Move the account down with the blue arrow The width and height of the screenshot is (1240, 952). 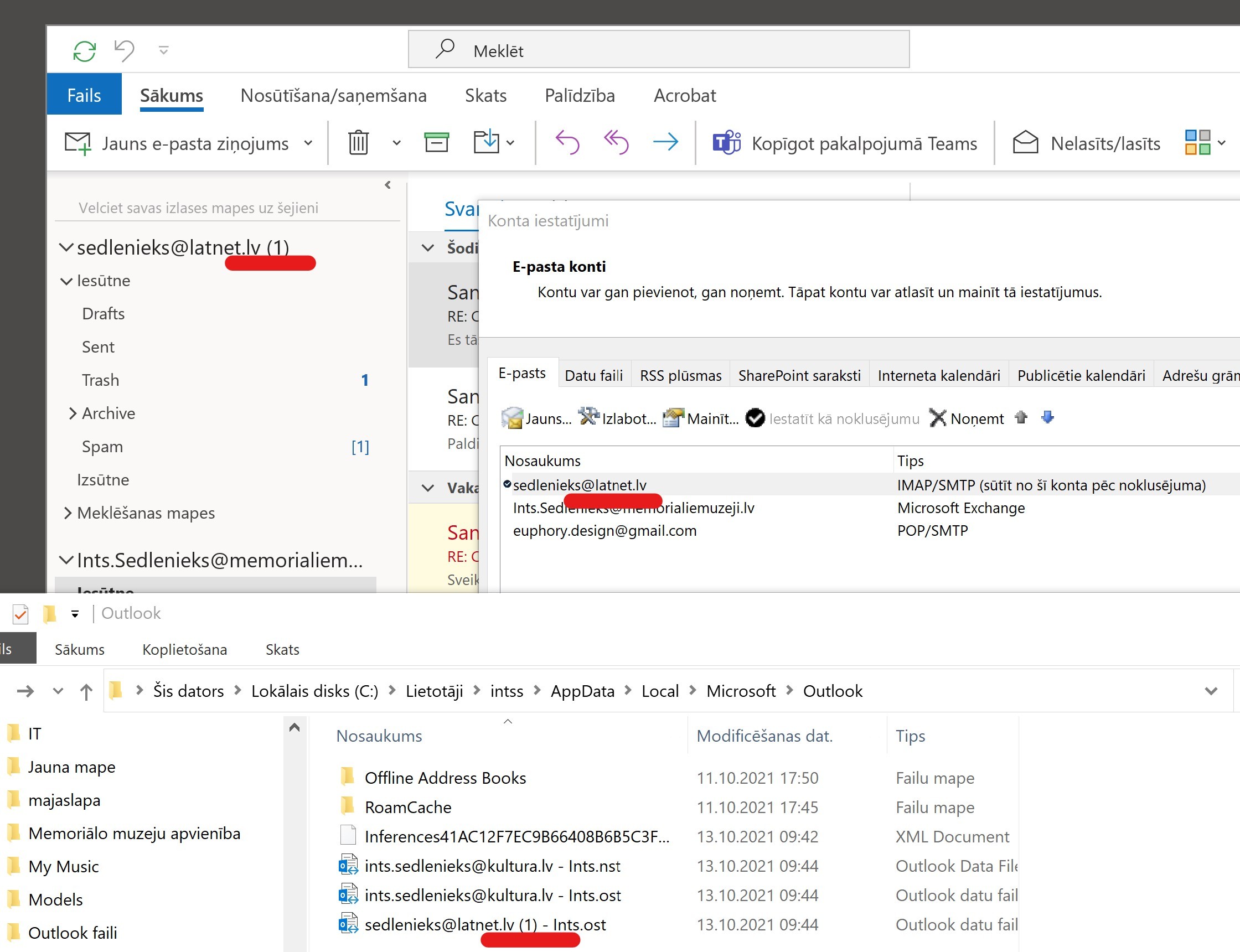(x=1047, y=418)
